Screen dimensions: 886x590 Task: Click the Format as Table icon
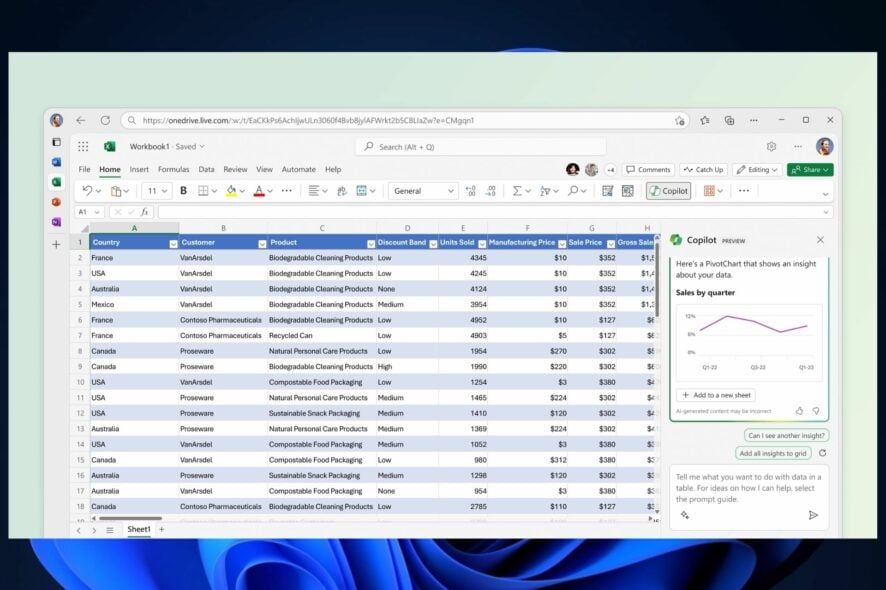607,191
